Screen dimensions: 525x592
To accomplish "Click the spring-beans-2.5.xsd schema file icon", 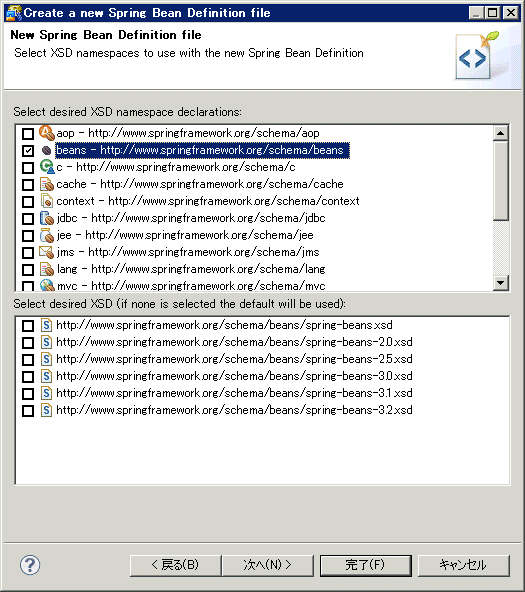I will [x=46, y=359].
